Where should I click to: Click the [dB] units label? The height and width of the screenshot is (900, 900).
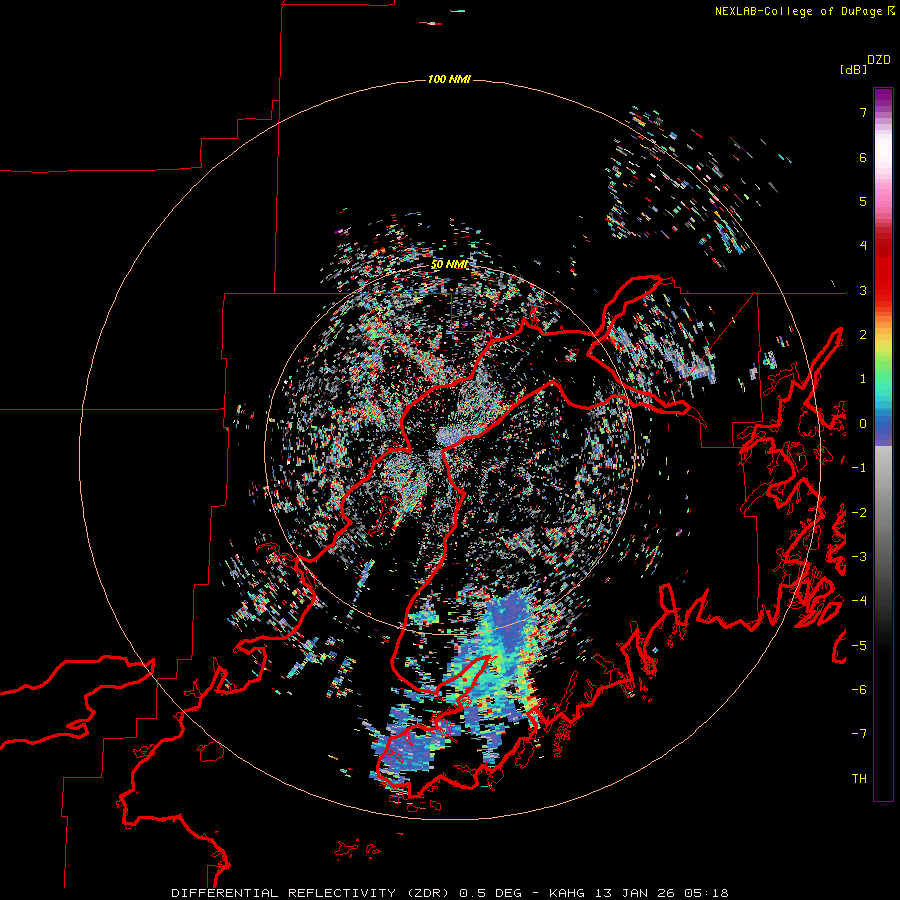coord(854,69)
